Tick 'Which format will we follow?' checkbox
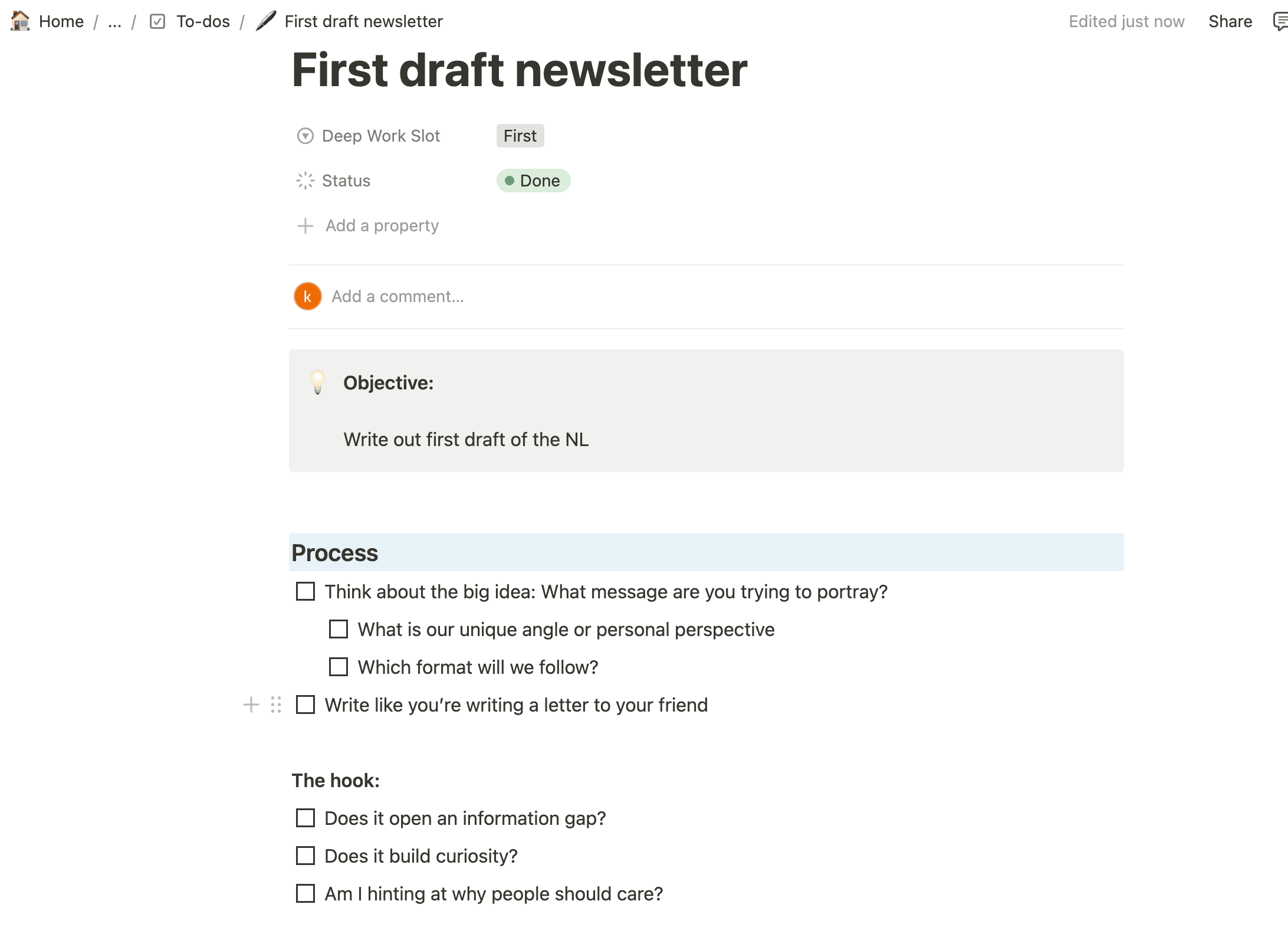This screenshot has width=1288, height=937. point(339,667)
